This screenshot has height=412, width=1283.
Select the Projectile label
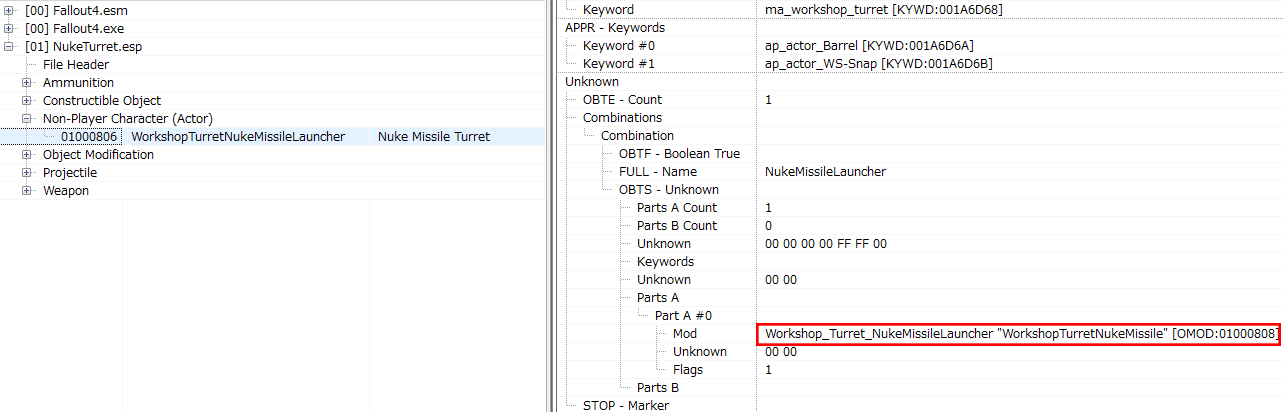70,172
